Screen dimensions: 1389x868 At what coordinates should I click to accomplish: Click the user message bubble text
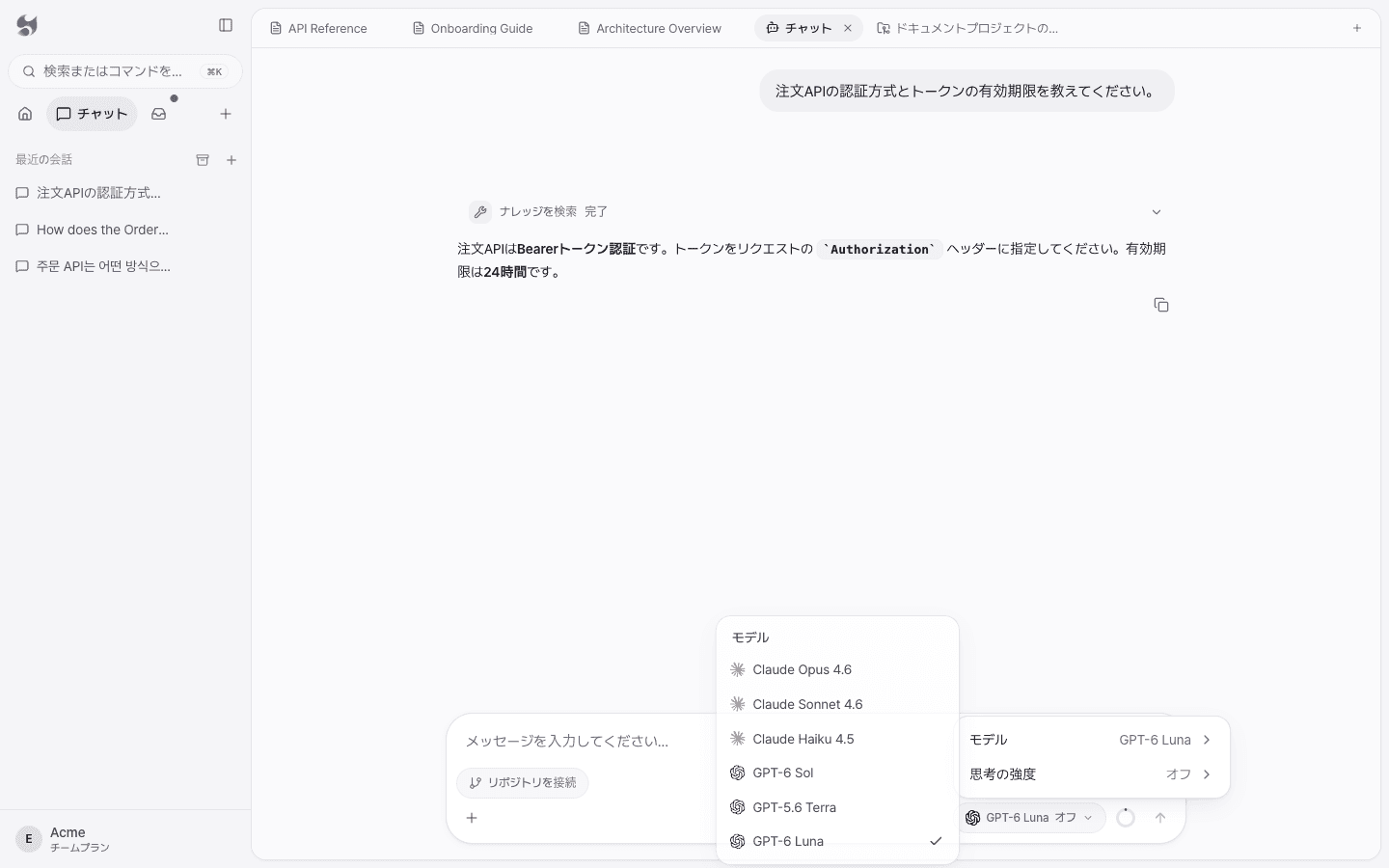tap(967, 91)
